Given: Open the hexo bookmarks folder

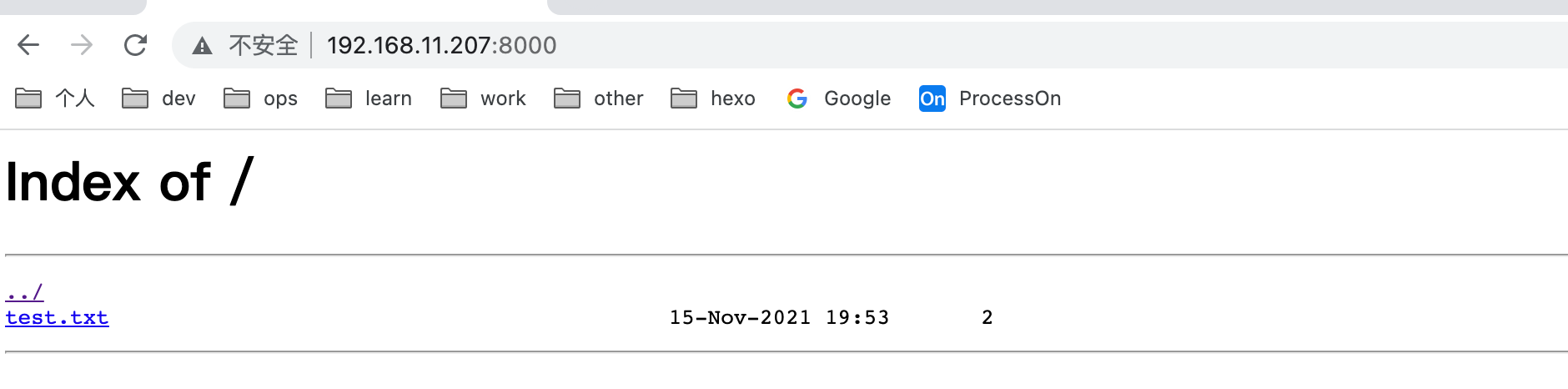Looking at the screenshot, I should click(x=713, y=99).
